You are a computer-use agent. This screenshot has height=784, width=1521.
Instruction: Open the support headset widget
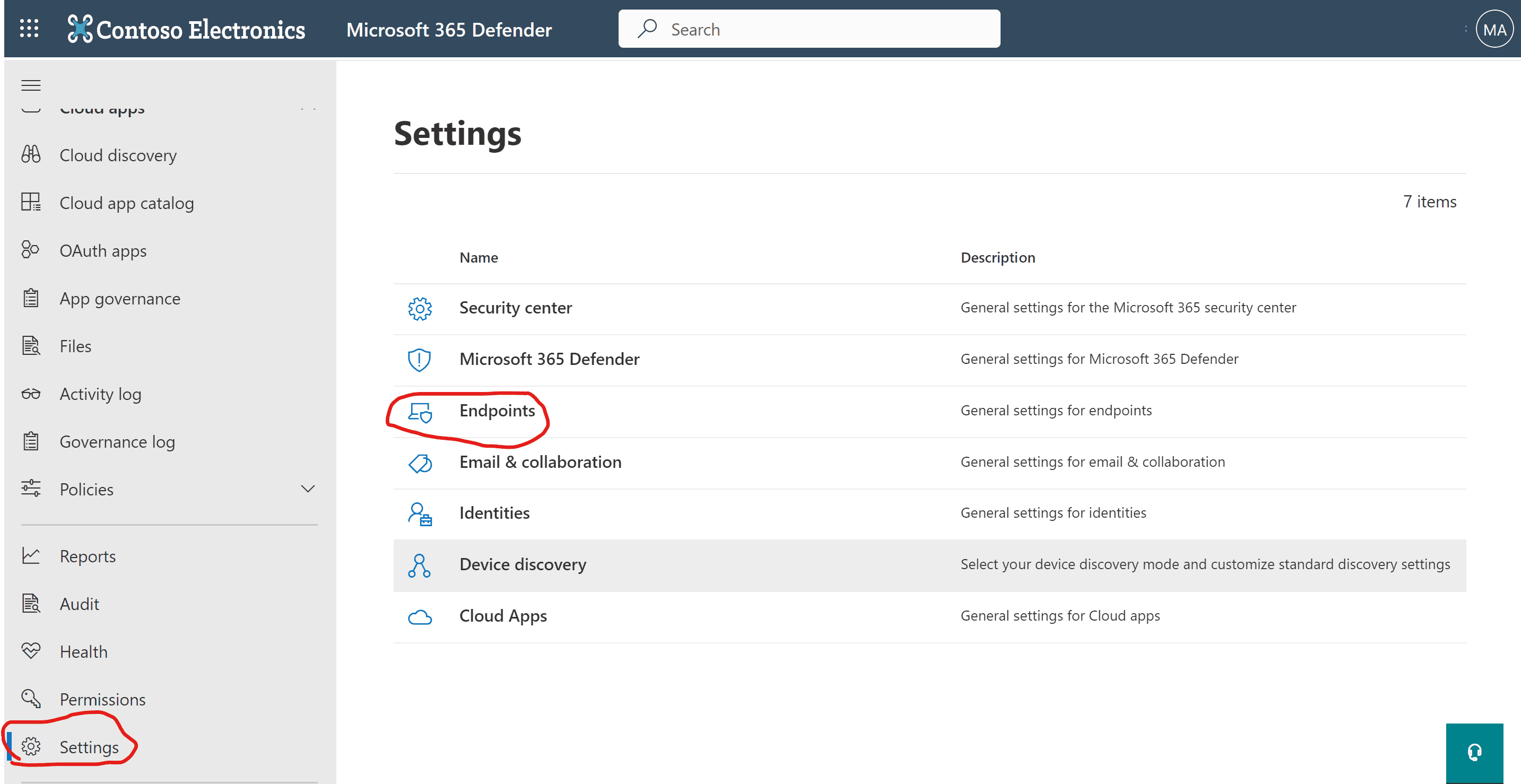pyautogui.click(x=1474, y=752)
